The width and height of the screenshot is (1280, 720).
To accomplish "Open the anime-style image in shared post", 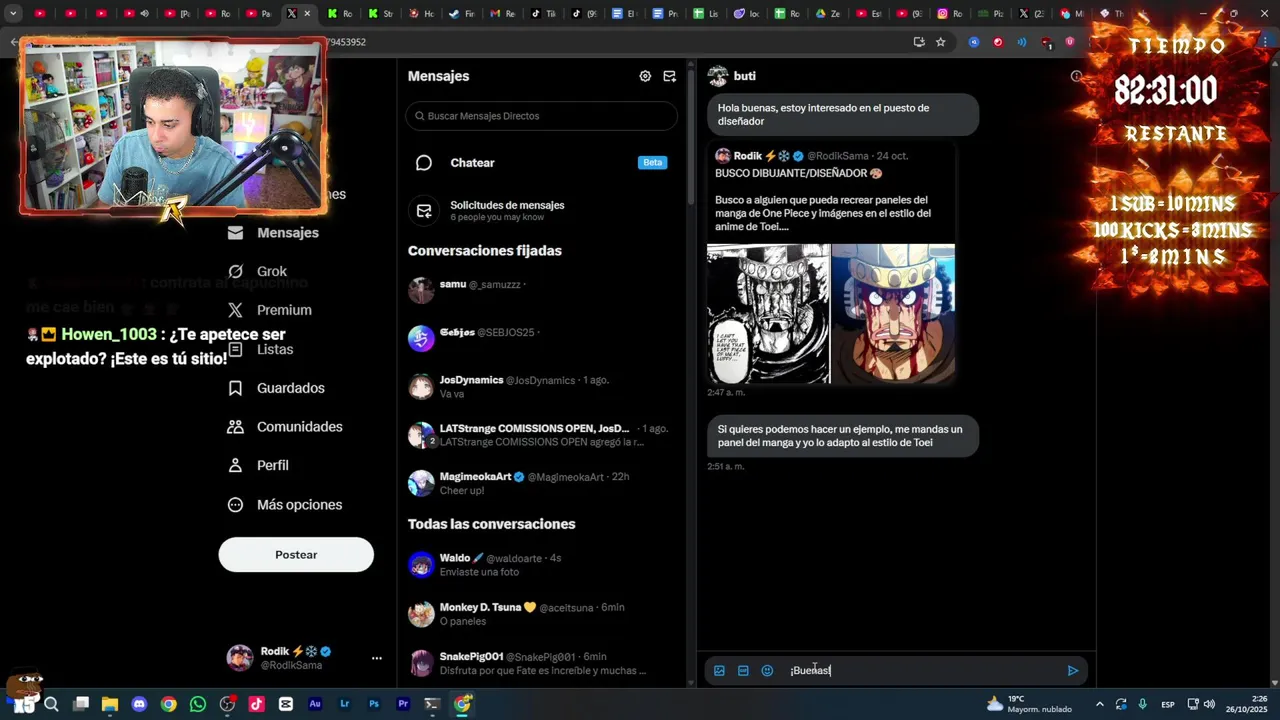I will pyautogui.click(x=893, y=314).
